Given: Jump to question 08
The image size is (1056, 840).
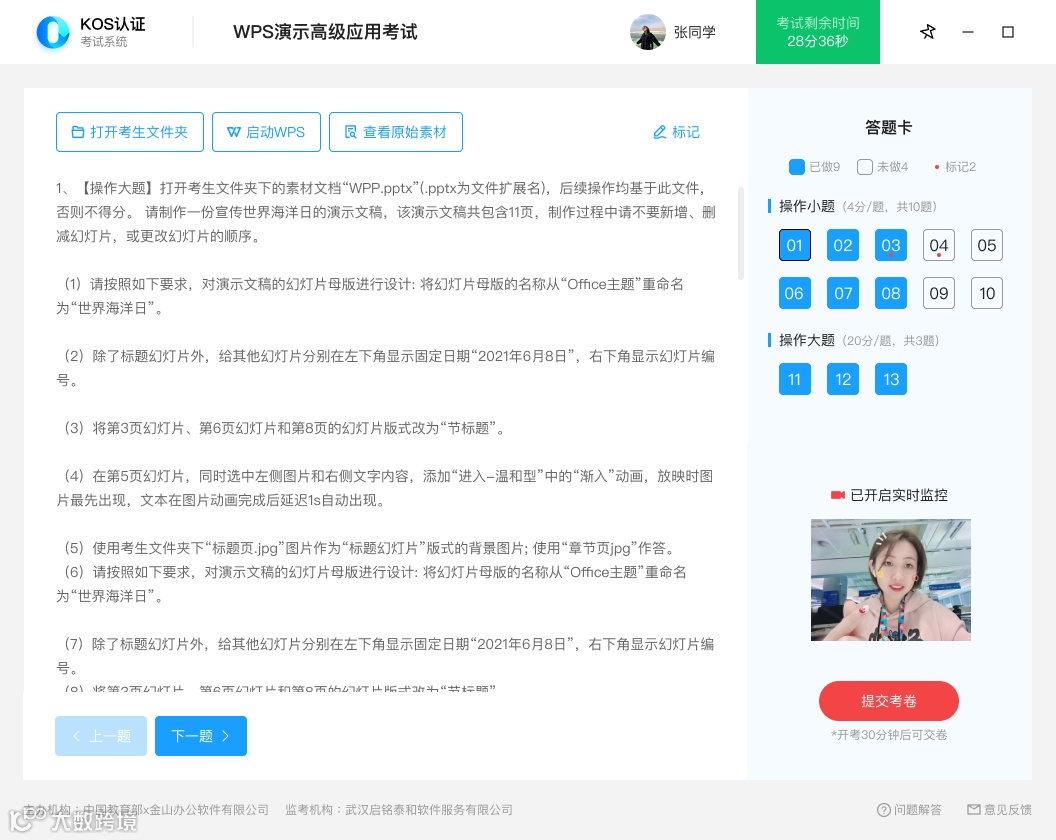Looking at the screenshot, I should [891, 293].
